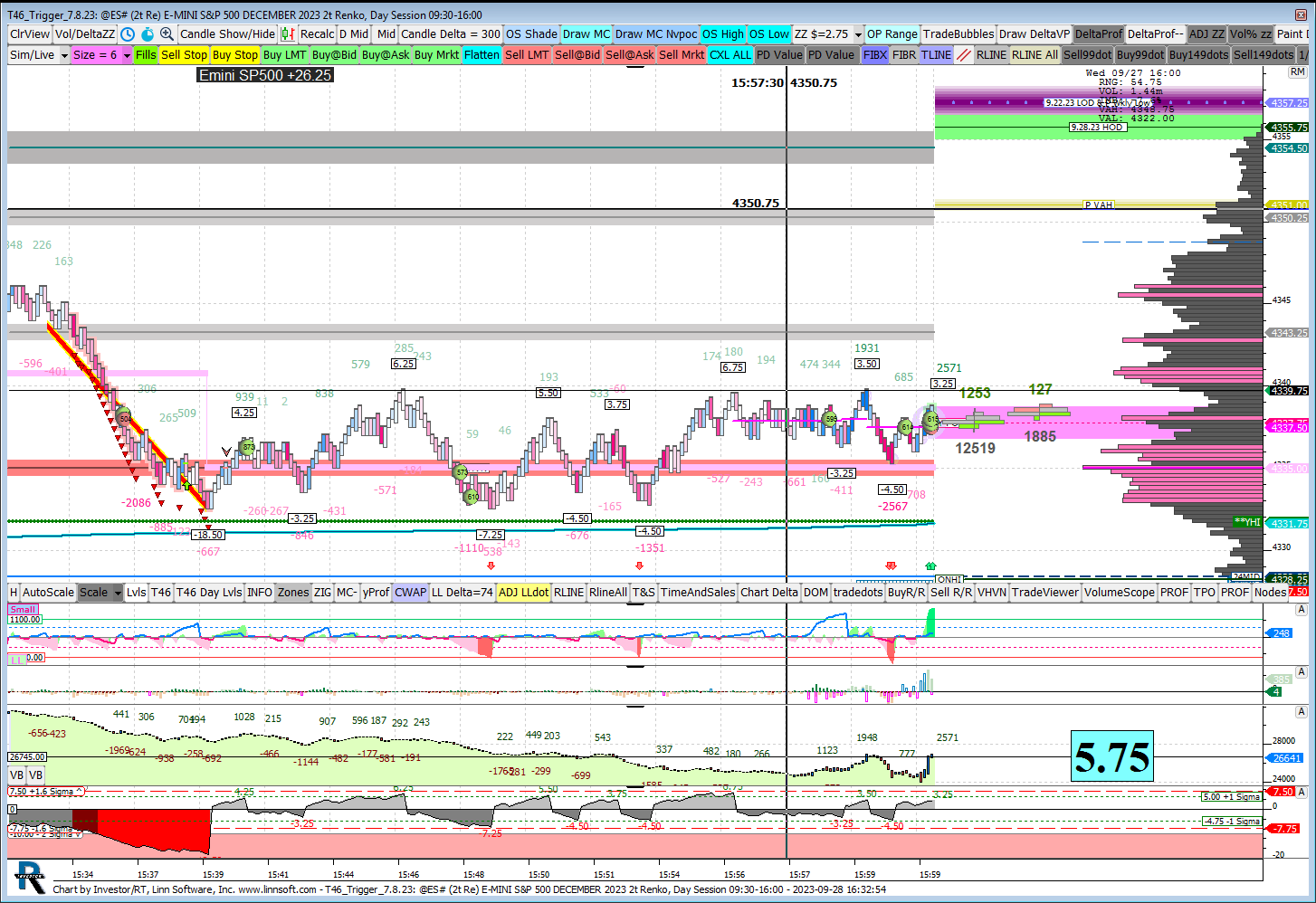Click the Vol% zz button
This screenshot has height=903, width=1316.
pos(1251,33)
